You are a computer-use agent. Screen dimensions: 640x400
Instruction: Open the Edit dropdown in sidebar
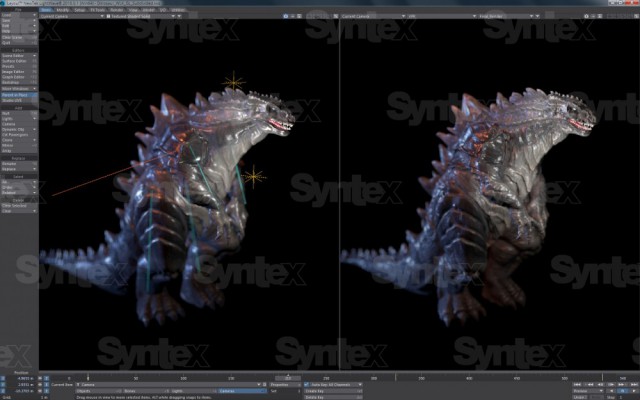click(19, 26)
